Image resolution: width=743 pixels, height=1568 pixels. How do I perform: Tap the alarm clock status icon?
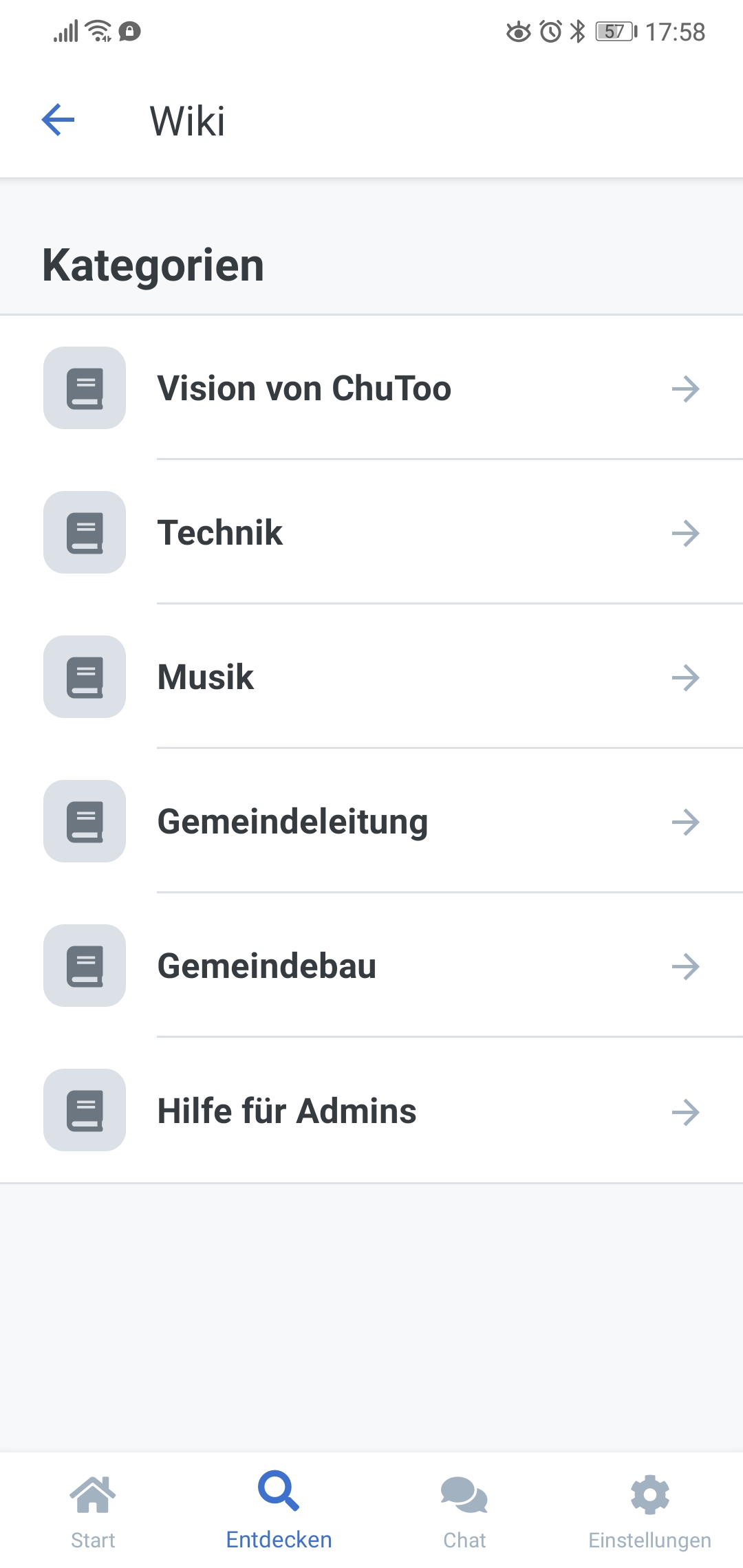pos(550,32)
